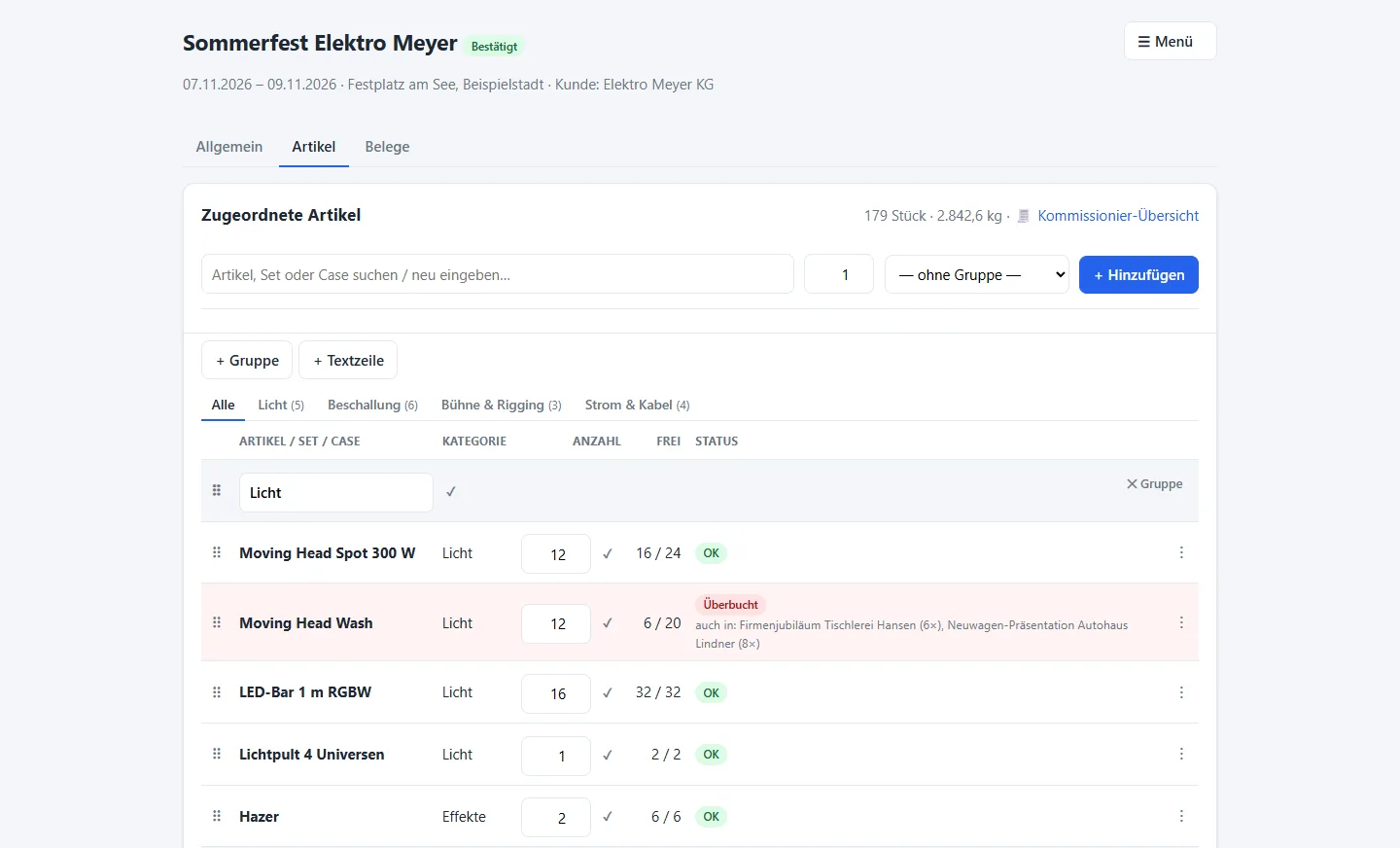Click the checkmark beside Moving Head Wash quantity
Image resolution: width=1400 pixels, height=848 pixels.
(608, 623)
